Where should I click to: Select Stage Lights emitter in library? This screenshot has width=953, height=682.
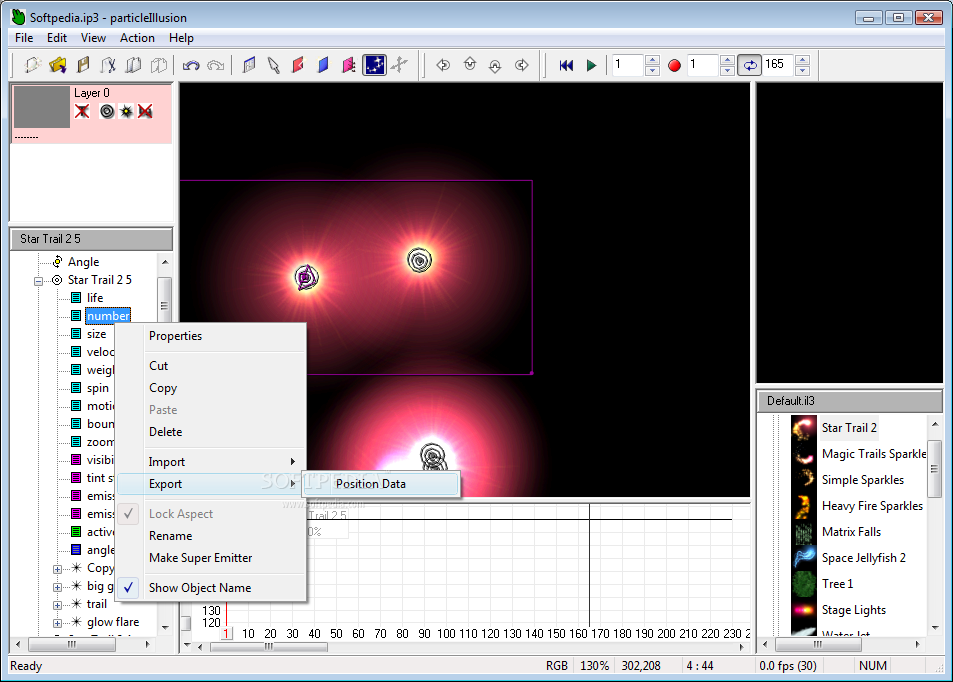(x=853, y=610)
